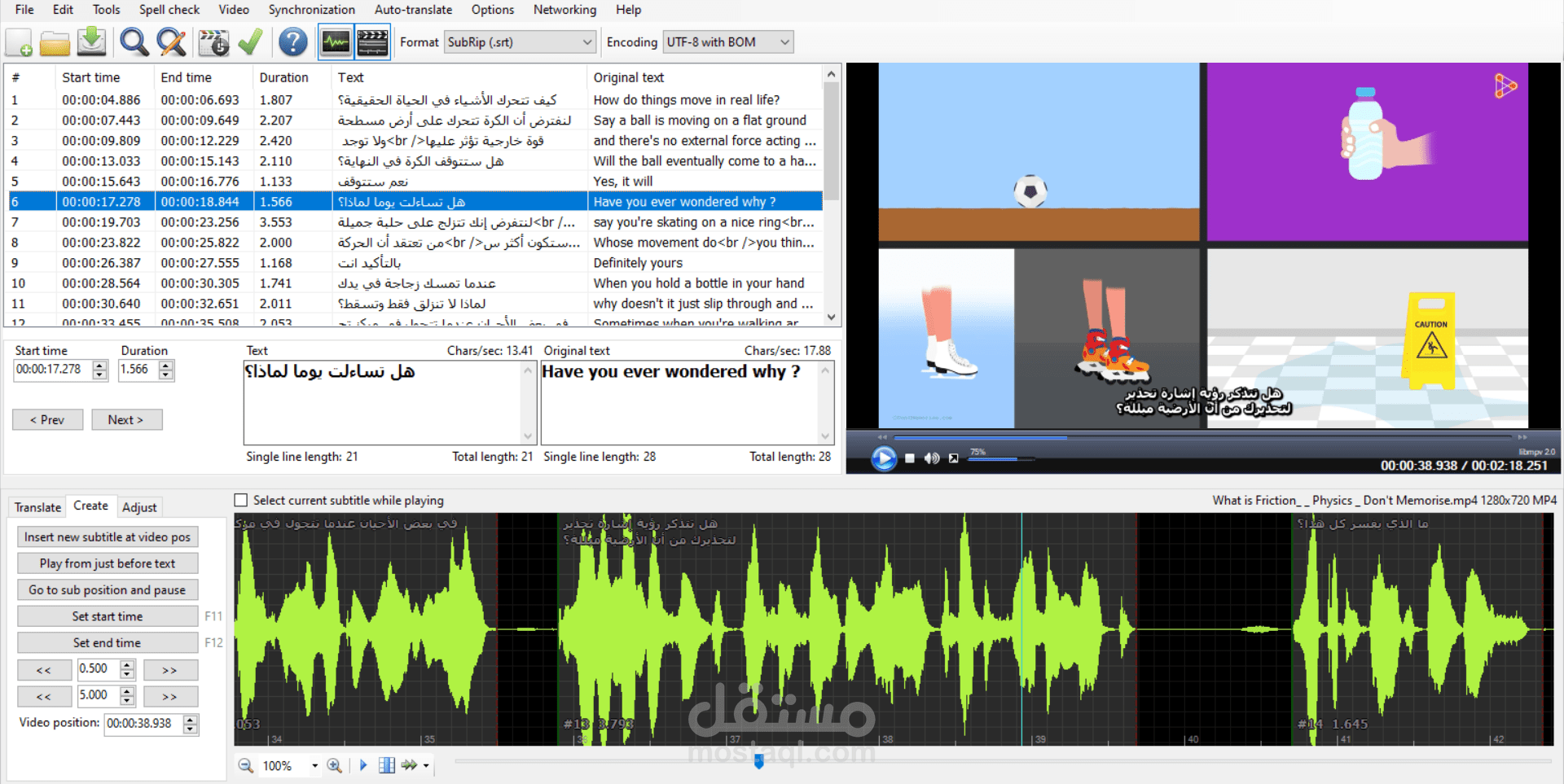1564x784 pixels.
Task: Click the Original text column header
Action: (x=628, y=77)
